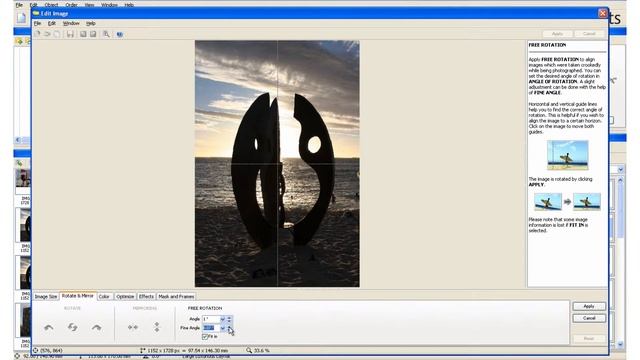The image size is (640, 360).
Task: Click the floppy disk save icon
Action: [70, 34]
